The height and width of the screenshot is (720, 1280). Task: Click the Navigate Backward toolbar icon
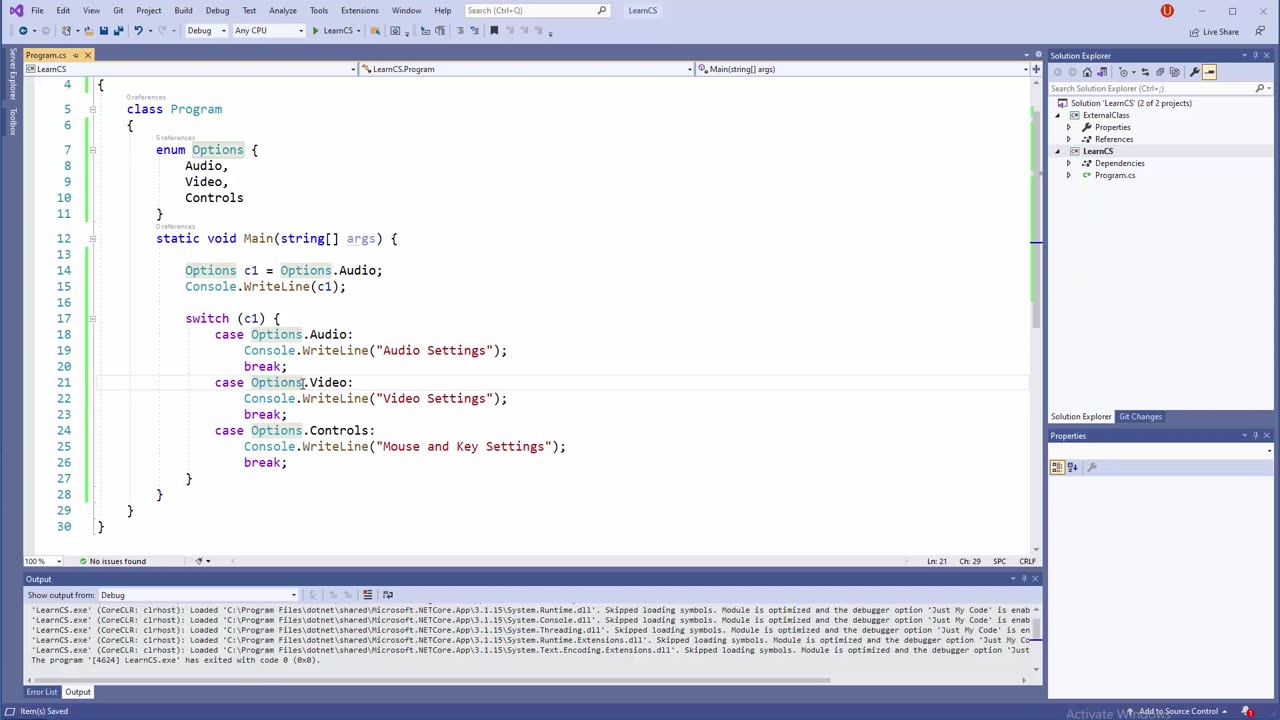(23, 31)
